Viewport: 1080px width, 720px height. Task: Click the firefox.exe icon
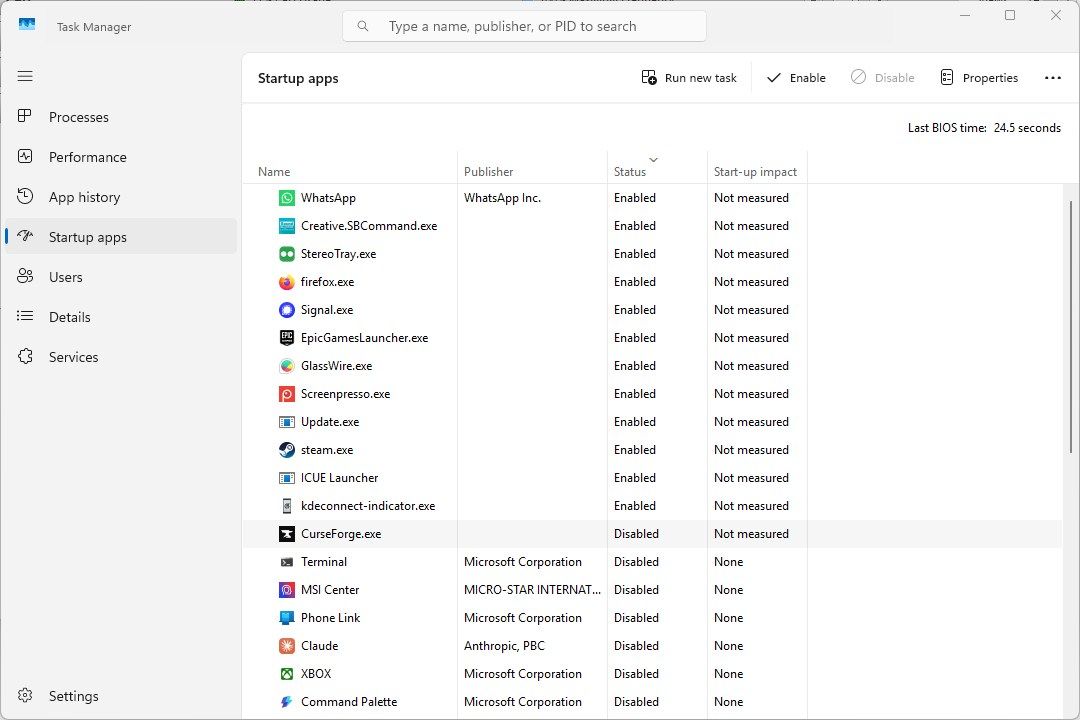pos(287,282)
